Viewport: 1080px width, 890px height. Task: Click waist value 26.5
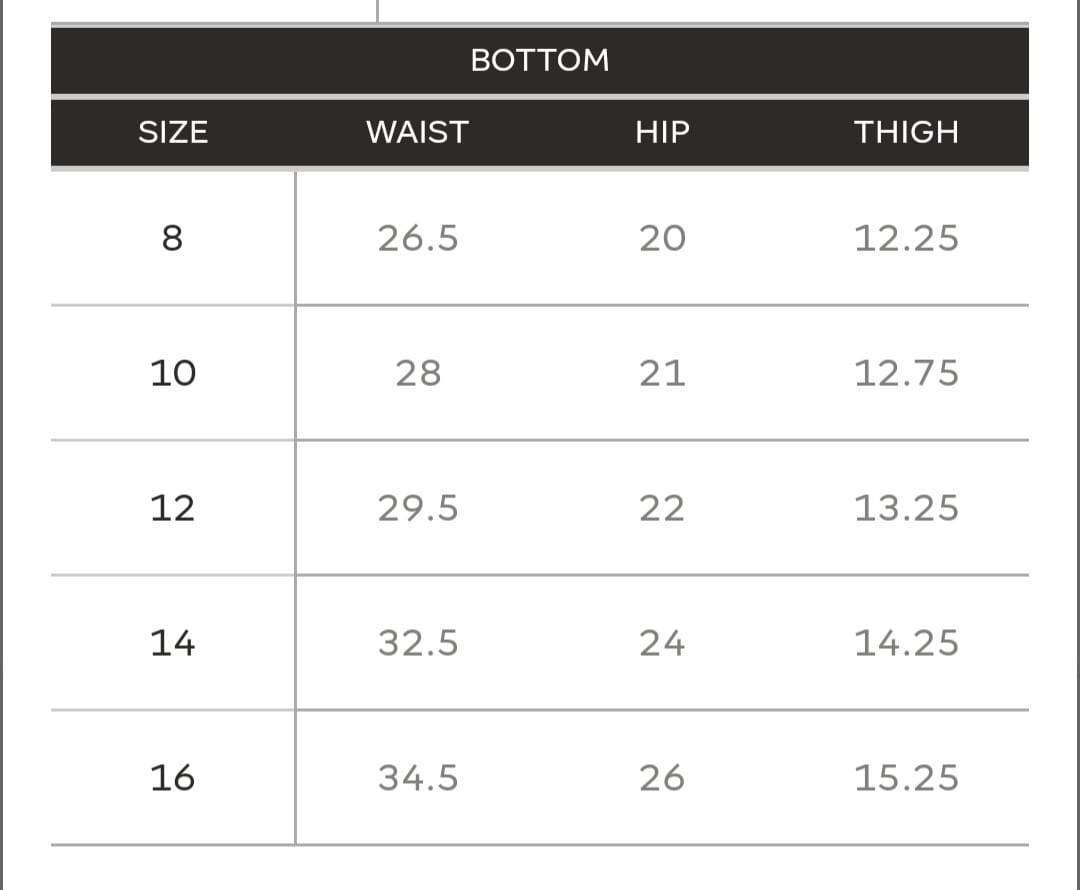pyautogui.click(x=418, y=238)
